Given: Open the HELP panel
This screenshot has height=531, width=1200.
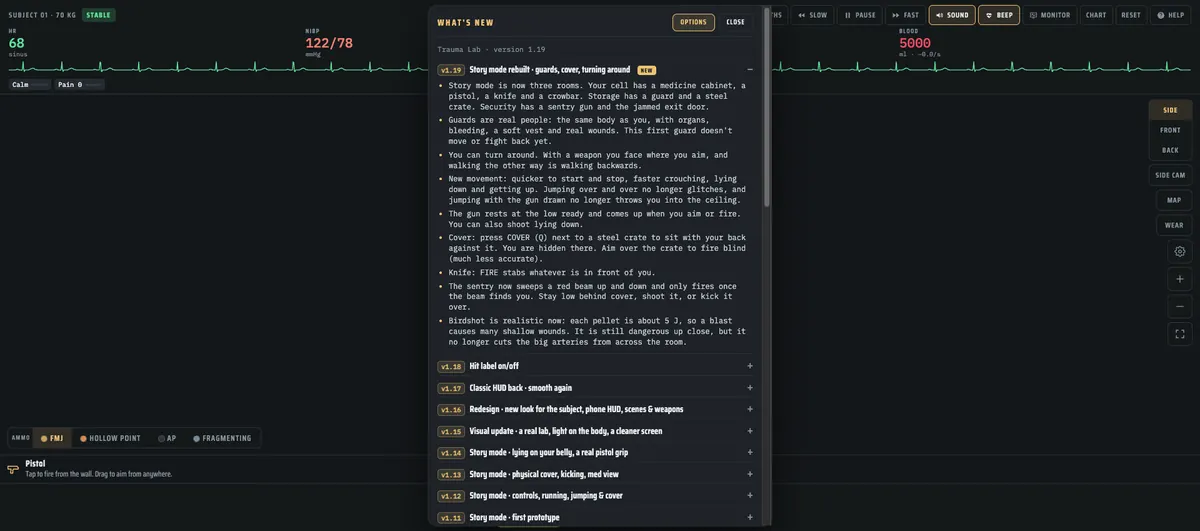Looking at the screenshot, I should 1171,15.
